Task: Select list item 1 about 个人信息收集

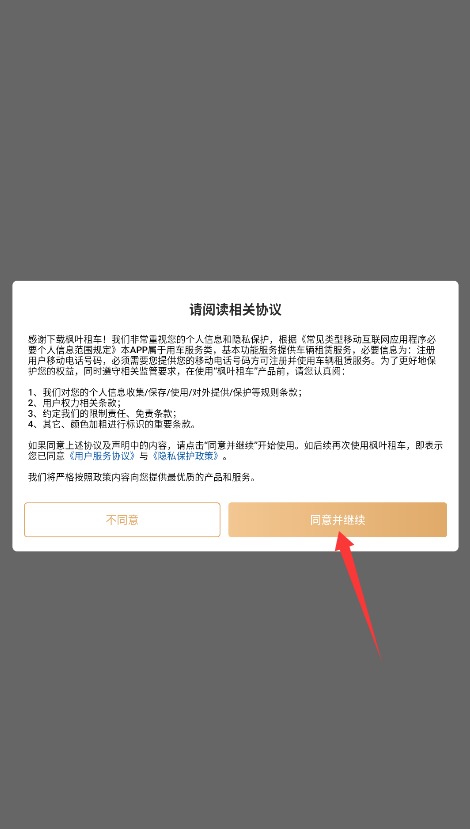Action: (x=165, y=392)
